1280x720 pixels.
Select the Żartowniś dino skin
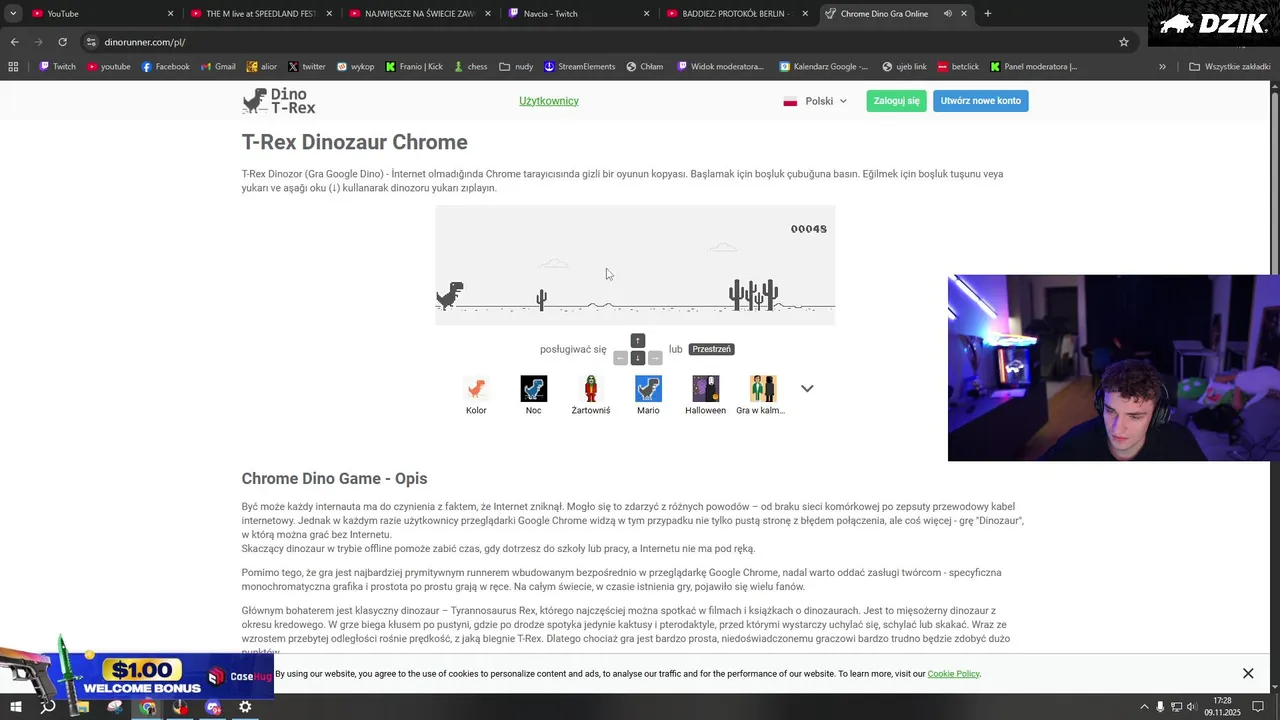pyautogui.click(x=591, y=395)
